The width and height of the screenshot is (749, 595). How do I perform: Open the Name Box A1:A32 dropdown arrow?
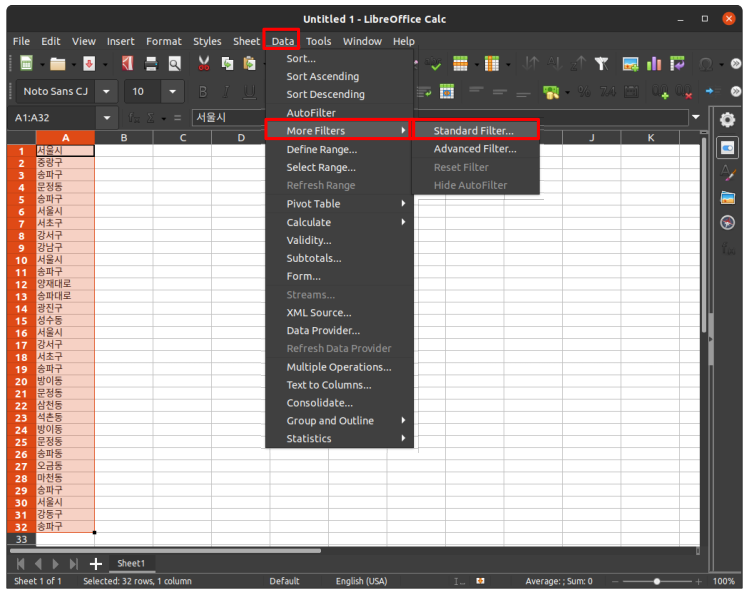[107, 117]
